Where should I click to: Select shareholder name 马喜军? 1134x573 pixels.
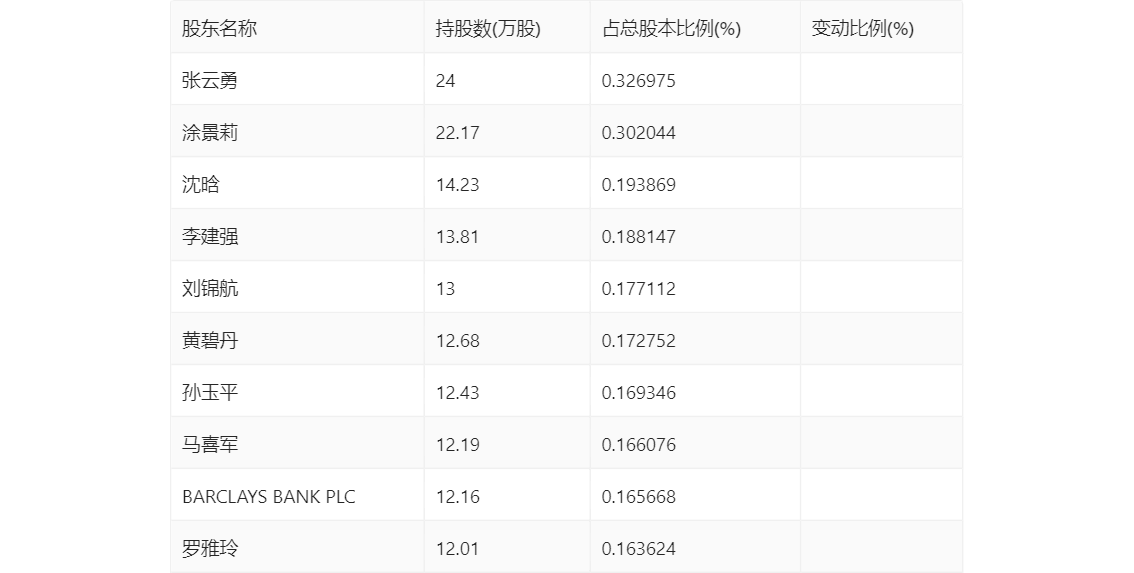210,445
